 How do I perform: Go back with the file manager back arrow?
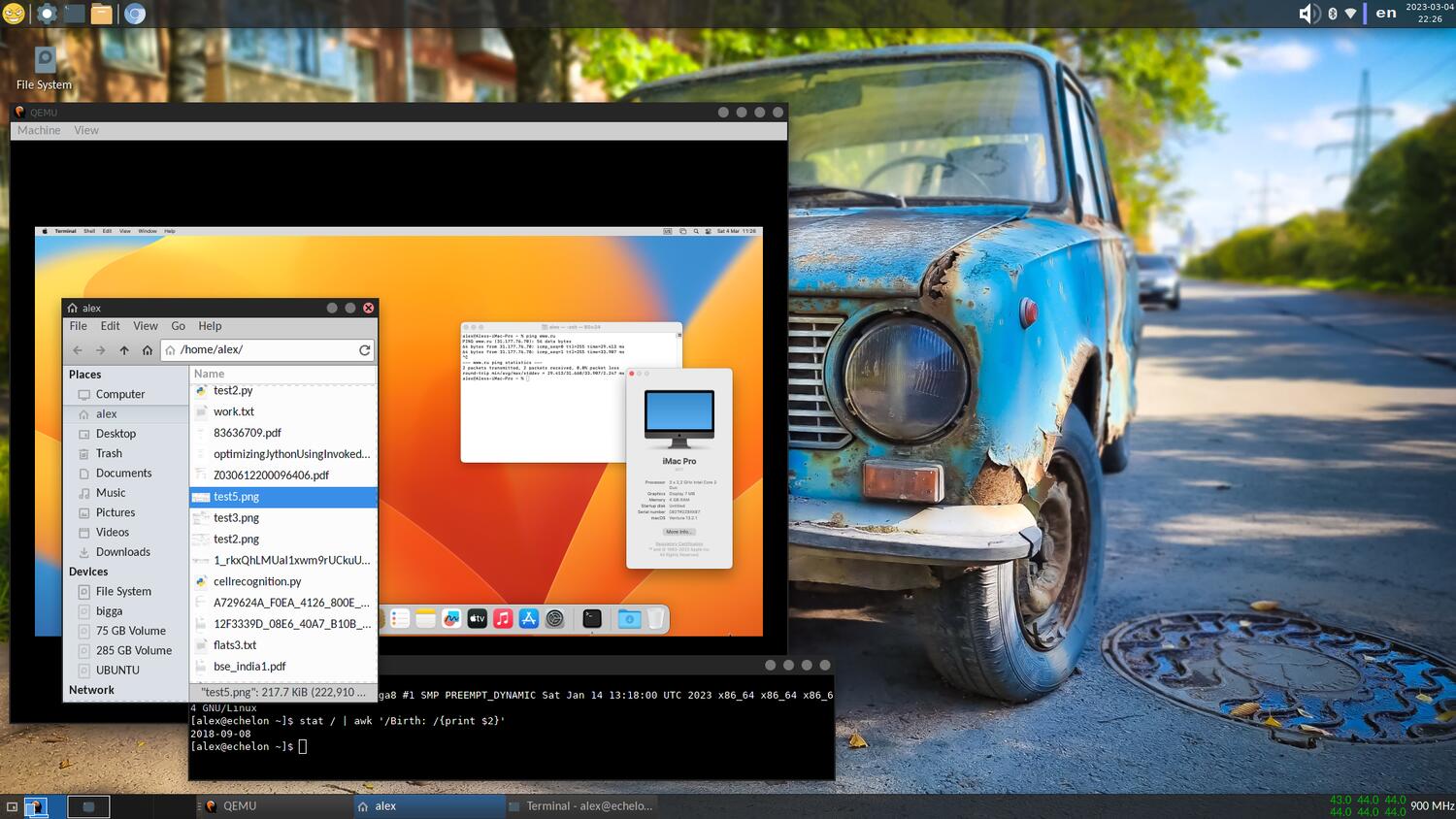coord(78,350)
